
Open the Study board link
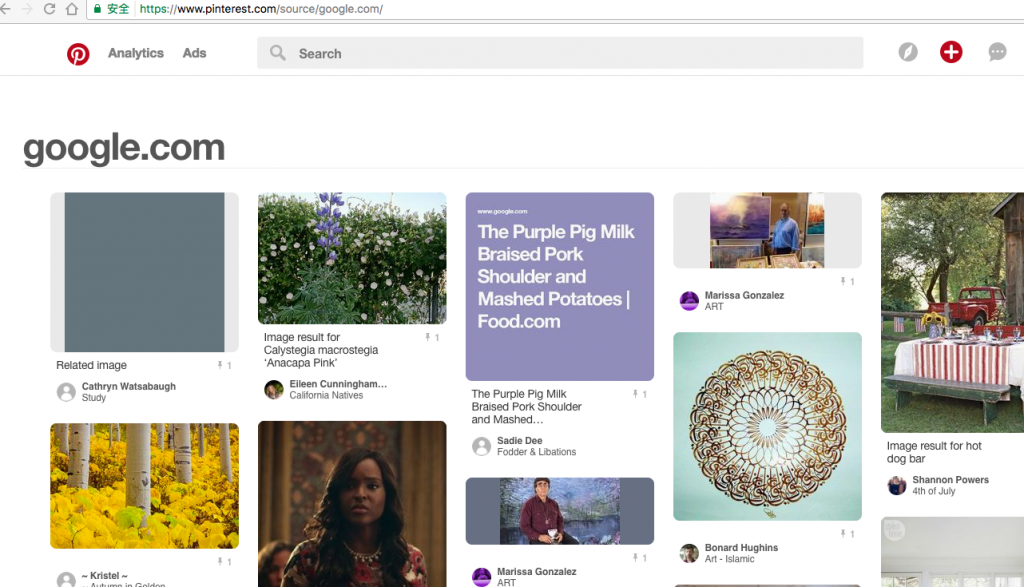[x=94, y=398]
